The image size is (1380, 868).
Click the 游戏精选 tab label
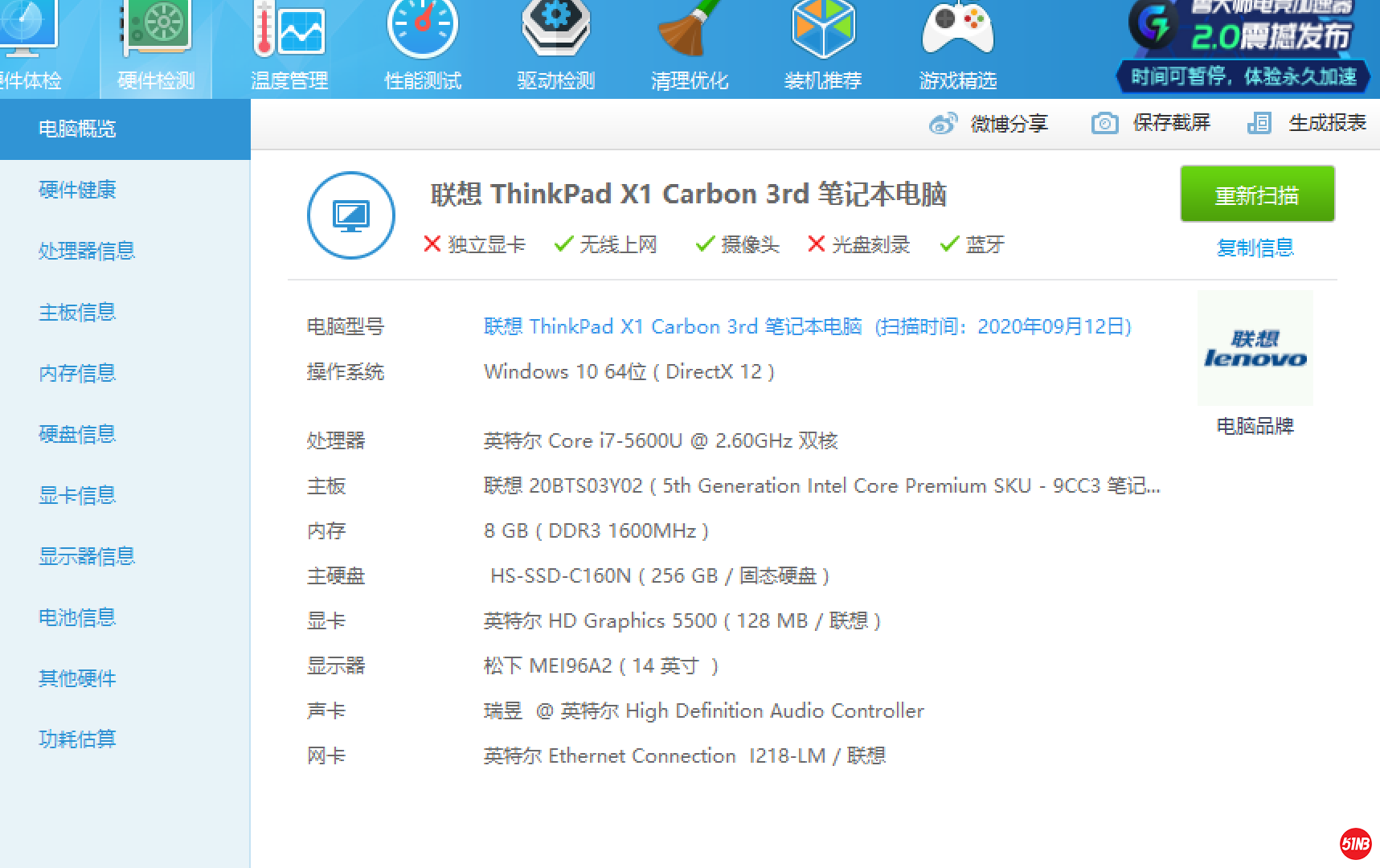coord(958,80)
